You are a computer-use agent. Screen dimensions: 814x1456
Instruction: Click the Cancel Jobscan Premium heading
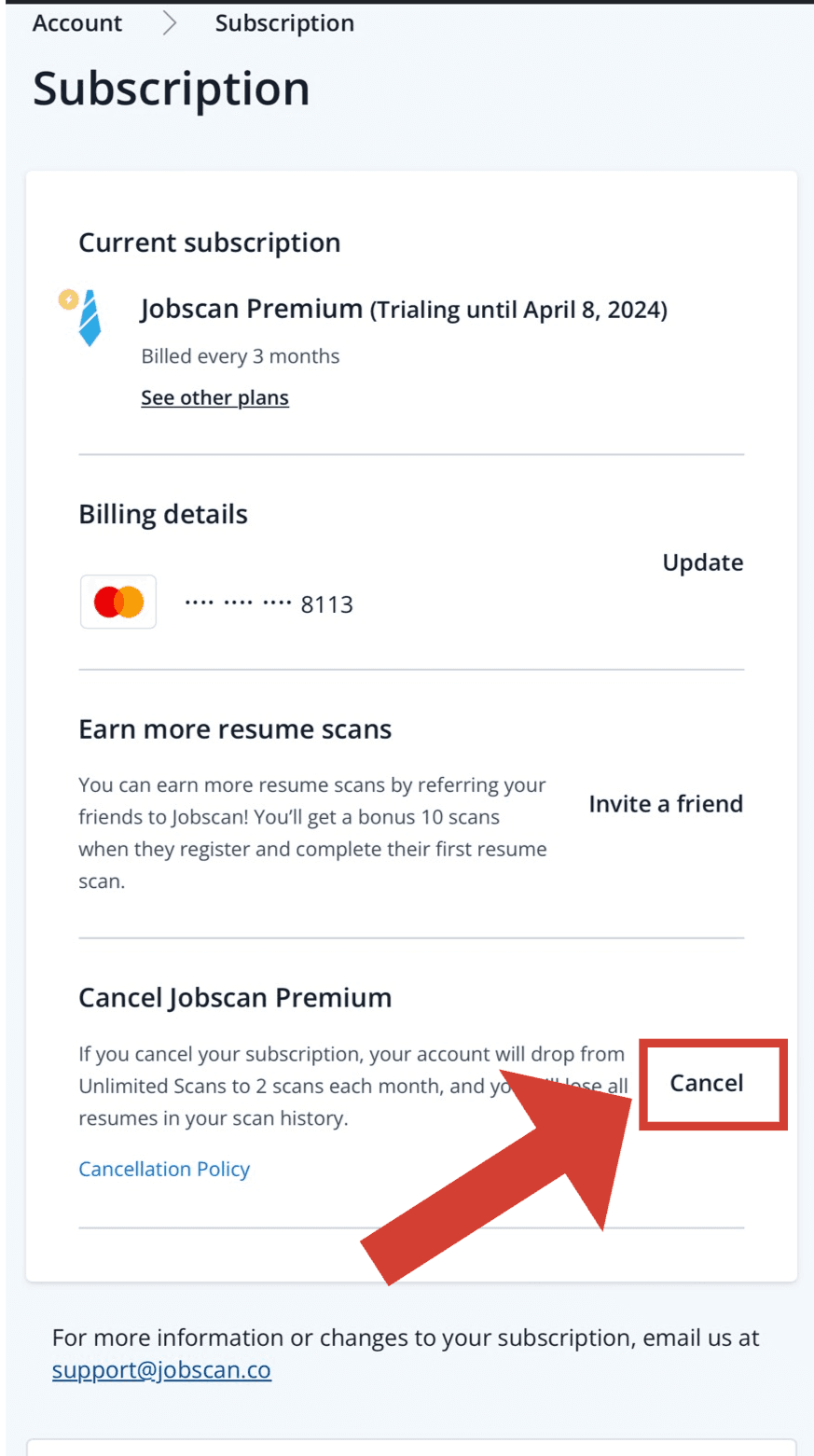pyautogui.click(x=235, y=998)
